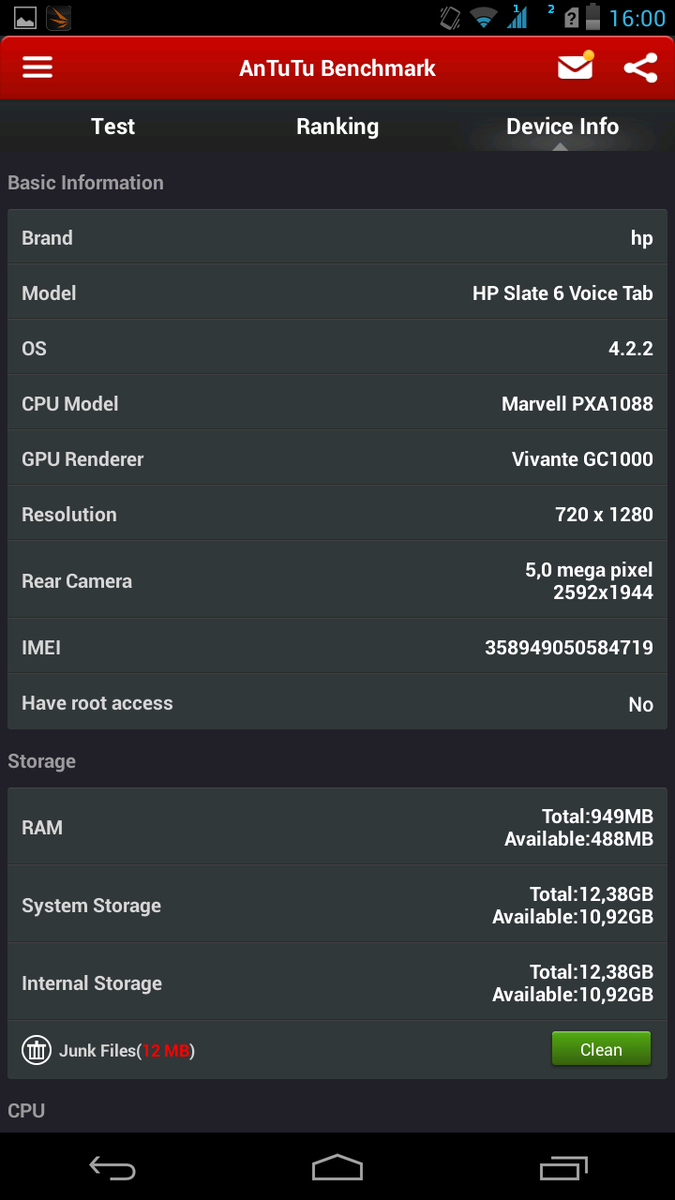Tap the Wi-Fi status icon
The image size is (675, 1200).
(484, 18)
